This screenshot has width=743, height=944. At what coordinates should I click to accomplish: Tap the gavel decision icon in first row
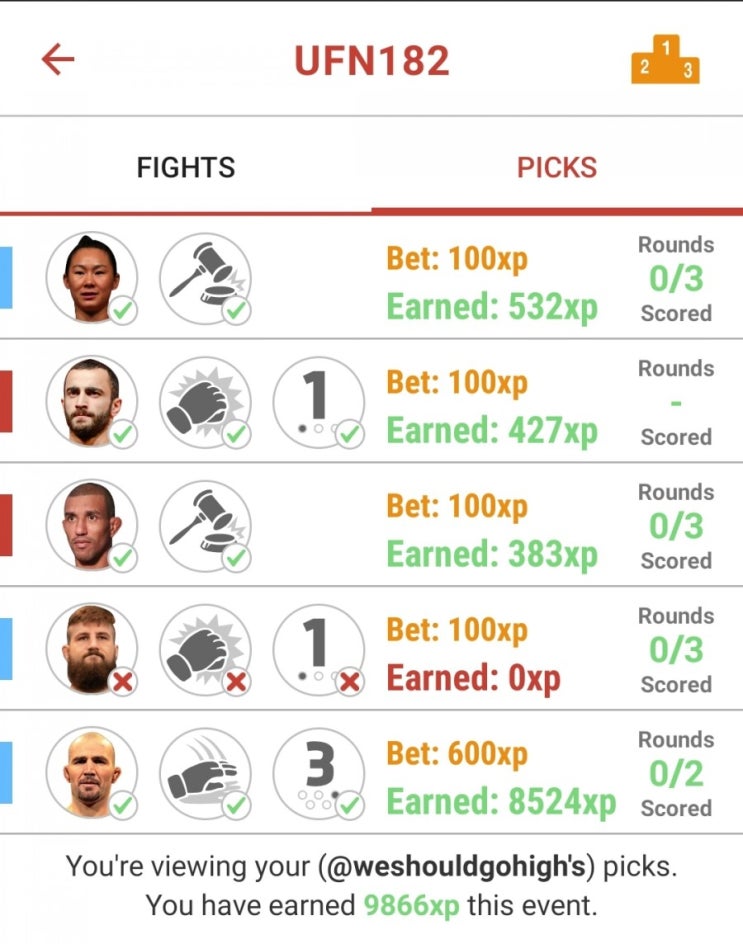(x=205, y=279)
